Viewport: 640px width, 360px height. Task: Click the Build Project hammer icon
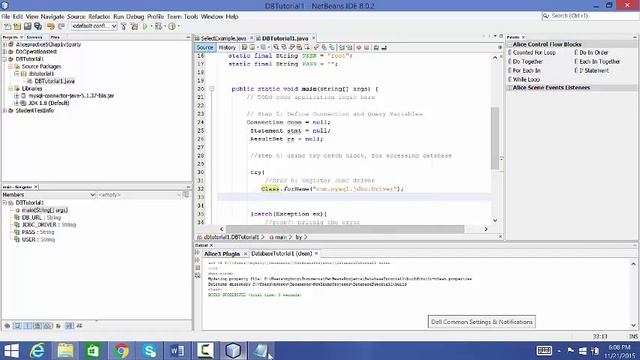pos(124,27)
